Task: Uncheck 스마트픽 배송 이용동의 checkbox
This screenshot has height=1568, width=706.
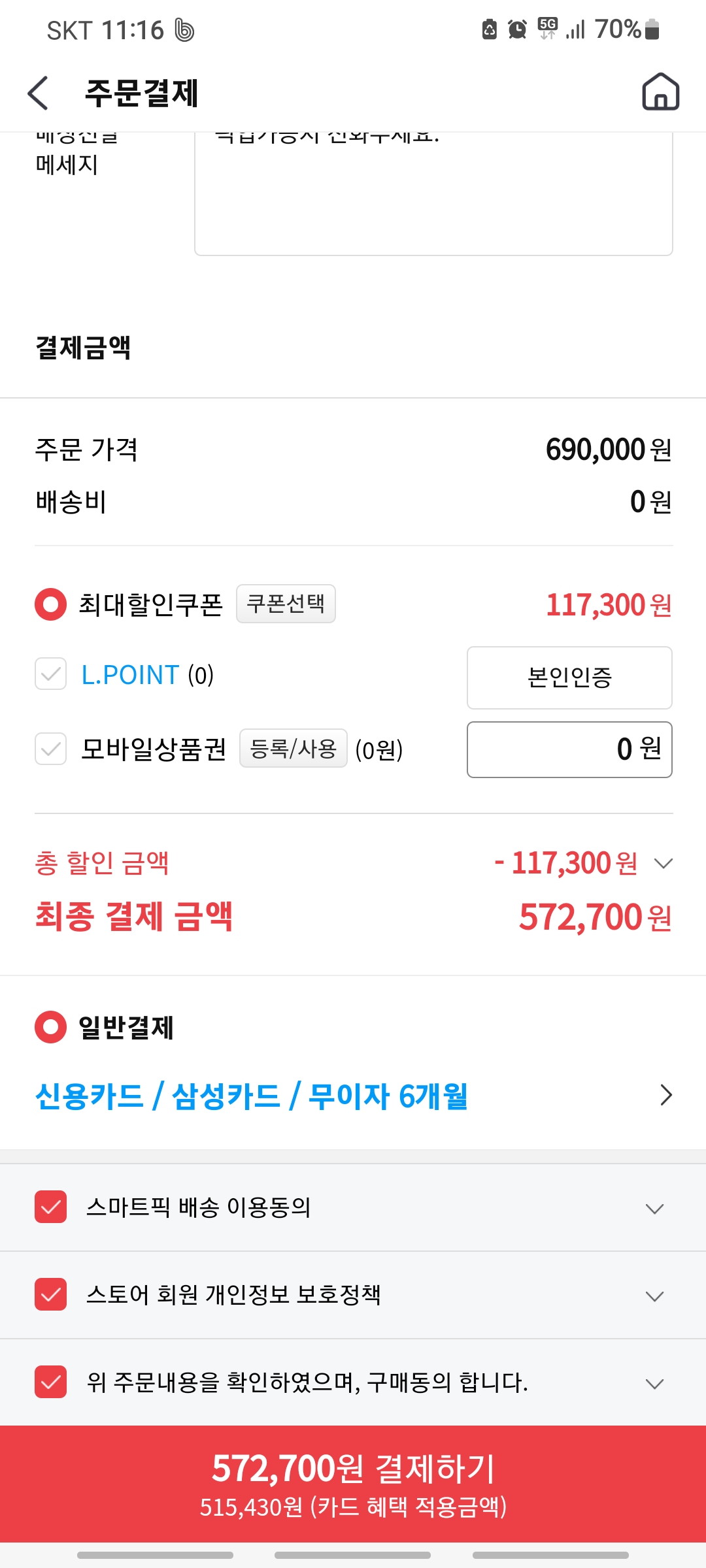Action: click(51, 1207)
